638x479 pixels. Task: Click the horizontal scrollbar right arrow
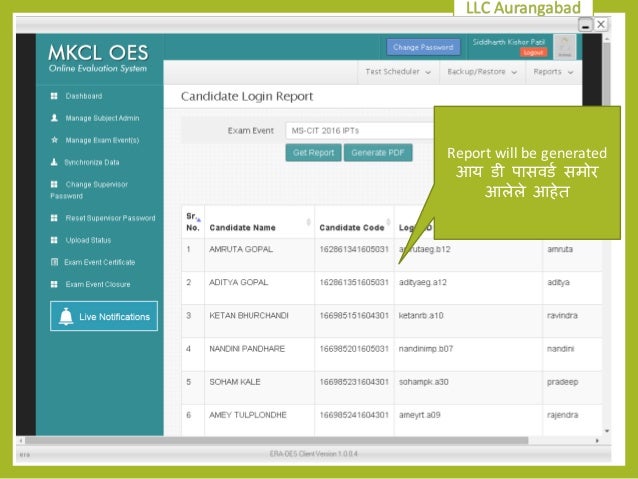(x=597, y=440)
